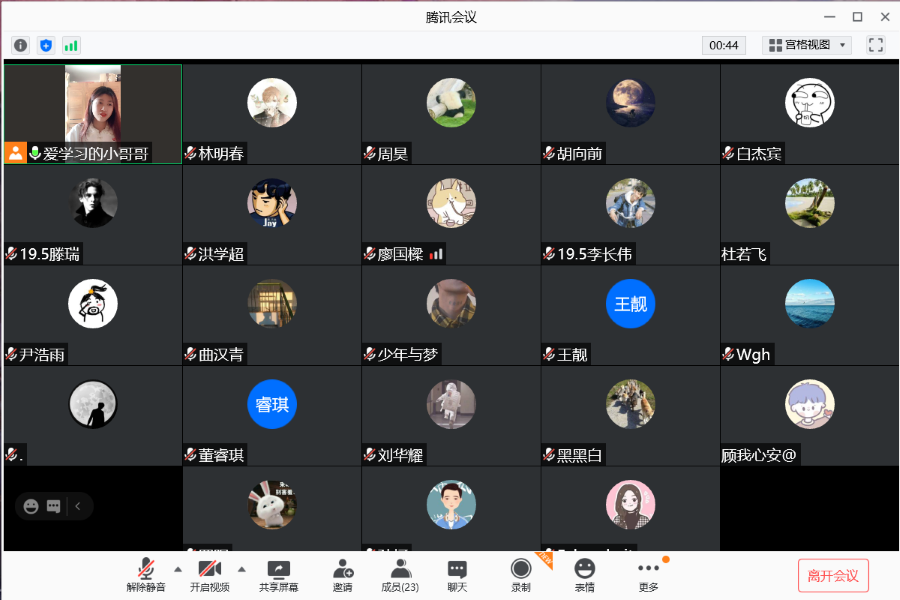This screenshot has width=900, height=600.
Task: Start recording the meeting
Action: click(x=521, y=575)
